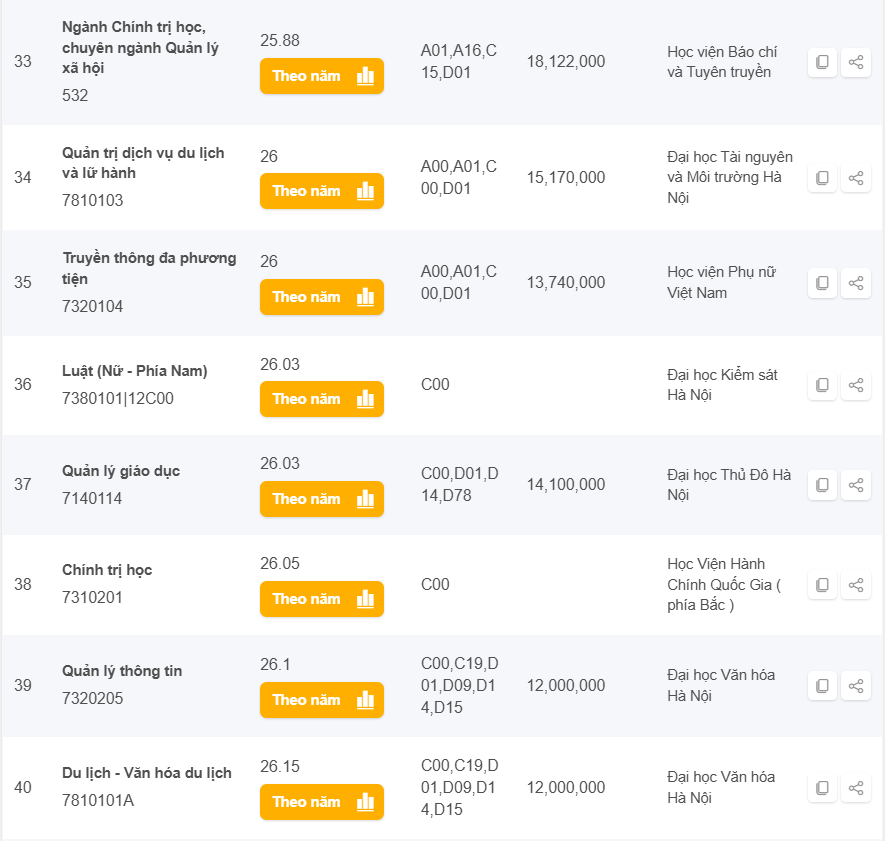The height and width of the screenshot is (841, 885).
Task: Click Theo năm button for score 25.88
Action: [321, 76]
